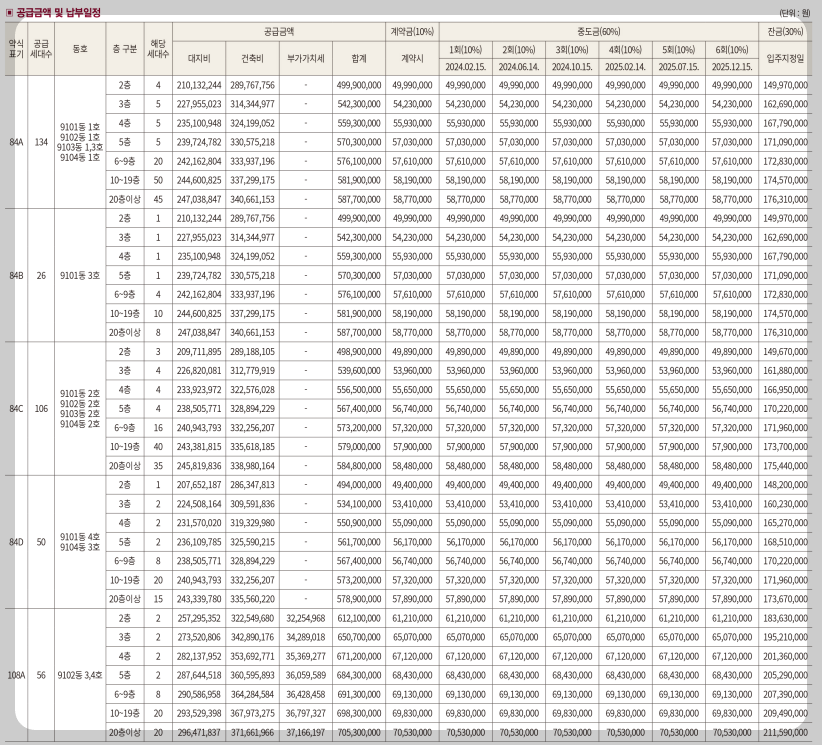Image resolution: width=822 pixels, height=745 pixels.
Task: Select the '동호' column header
Action: pyautogui.click(x=80, y=49)
